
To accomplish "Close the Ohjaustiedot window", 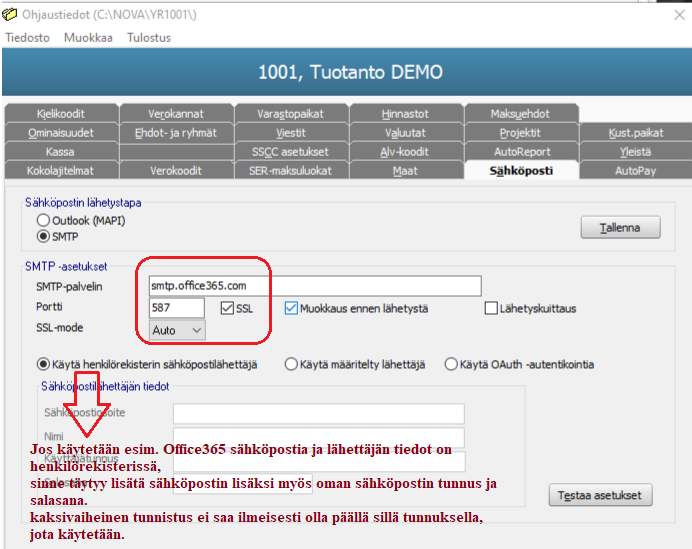I will click(x=679, y=15).
